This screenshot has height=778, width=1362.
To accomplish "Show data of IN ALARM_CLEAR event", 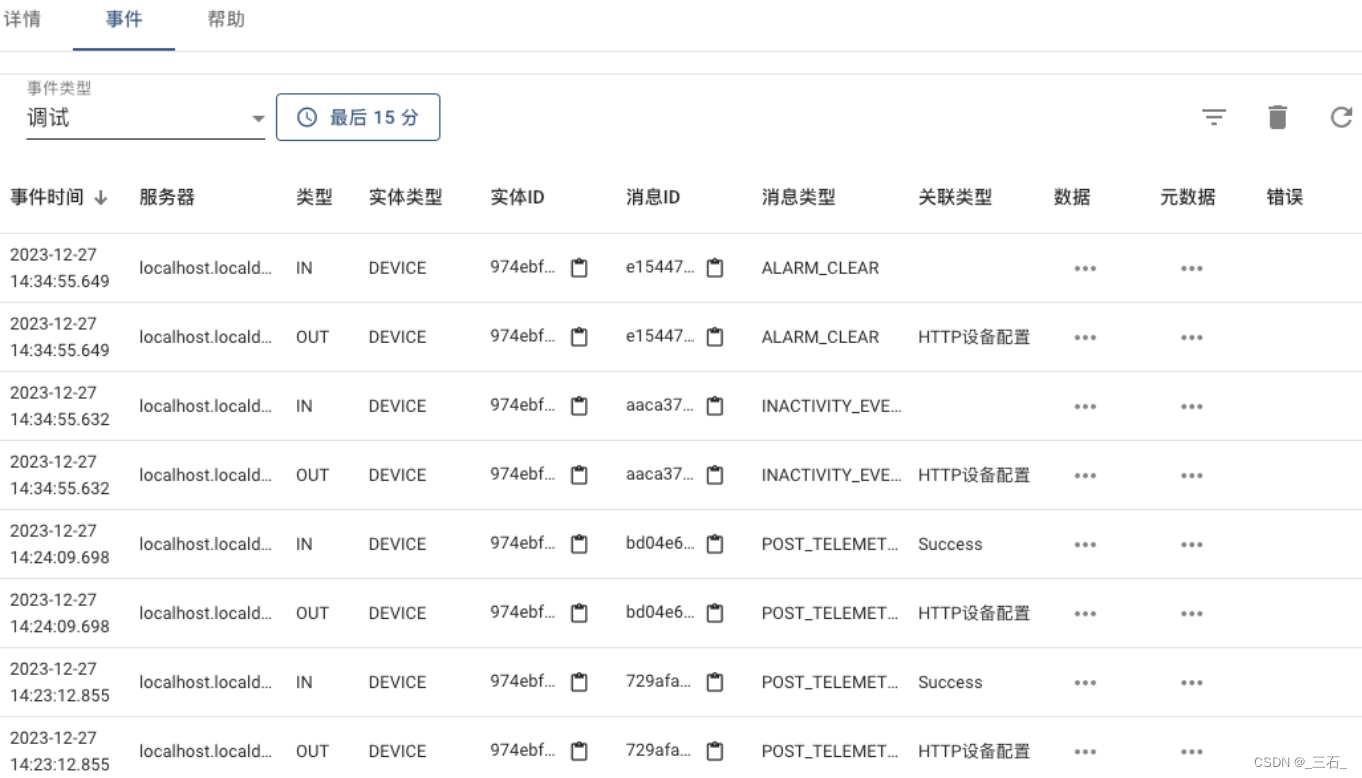I will tap(1085, 268).
